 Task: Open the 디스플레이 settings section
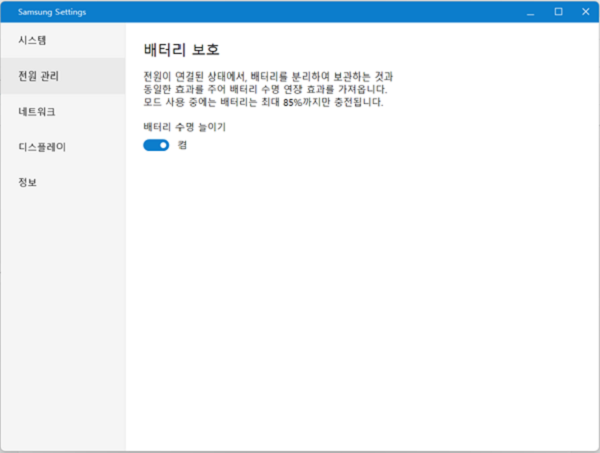point(63,147)
